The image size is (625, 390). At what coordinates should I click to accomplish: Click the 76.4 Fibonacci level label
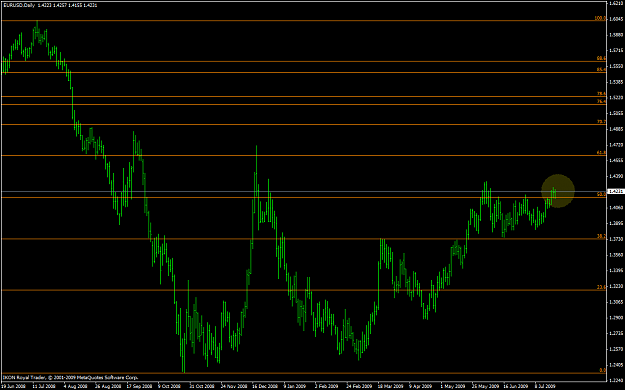coord(601,101)
